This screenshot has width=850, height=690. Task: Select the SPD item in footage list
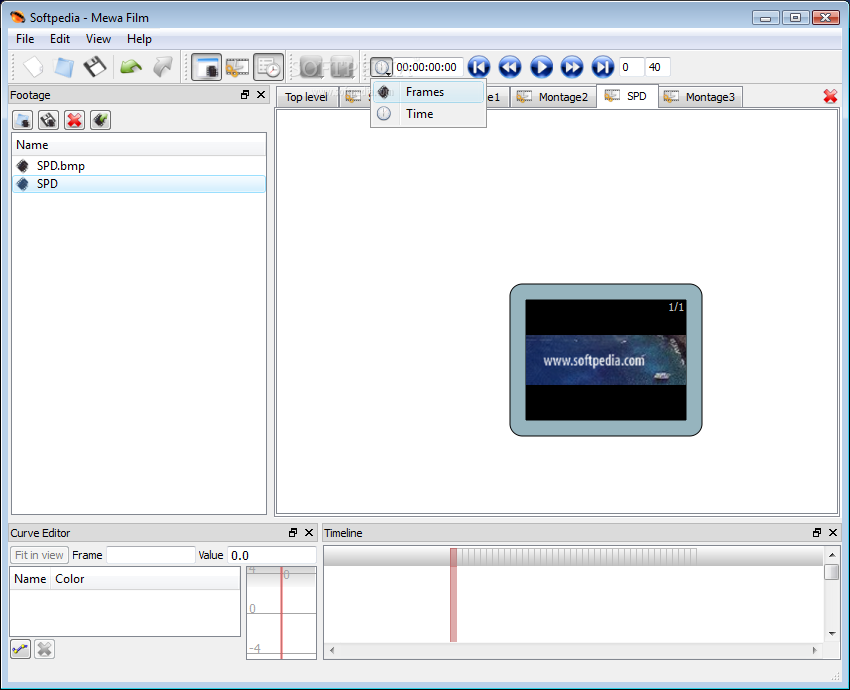[x=139, y=184]
